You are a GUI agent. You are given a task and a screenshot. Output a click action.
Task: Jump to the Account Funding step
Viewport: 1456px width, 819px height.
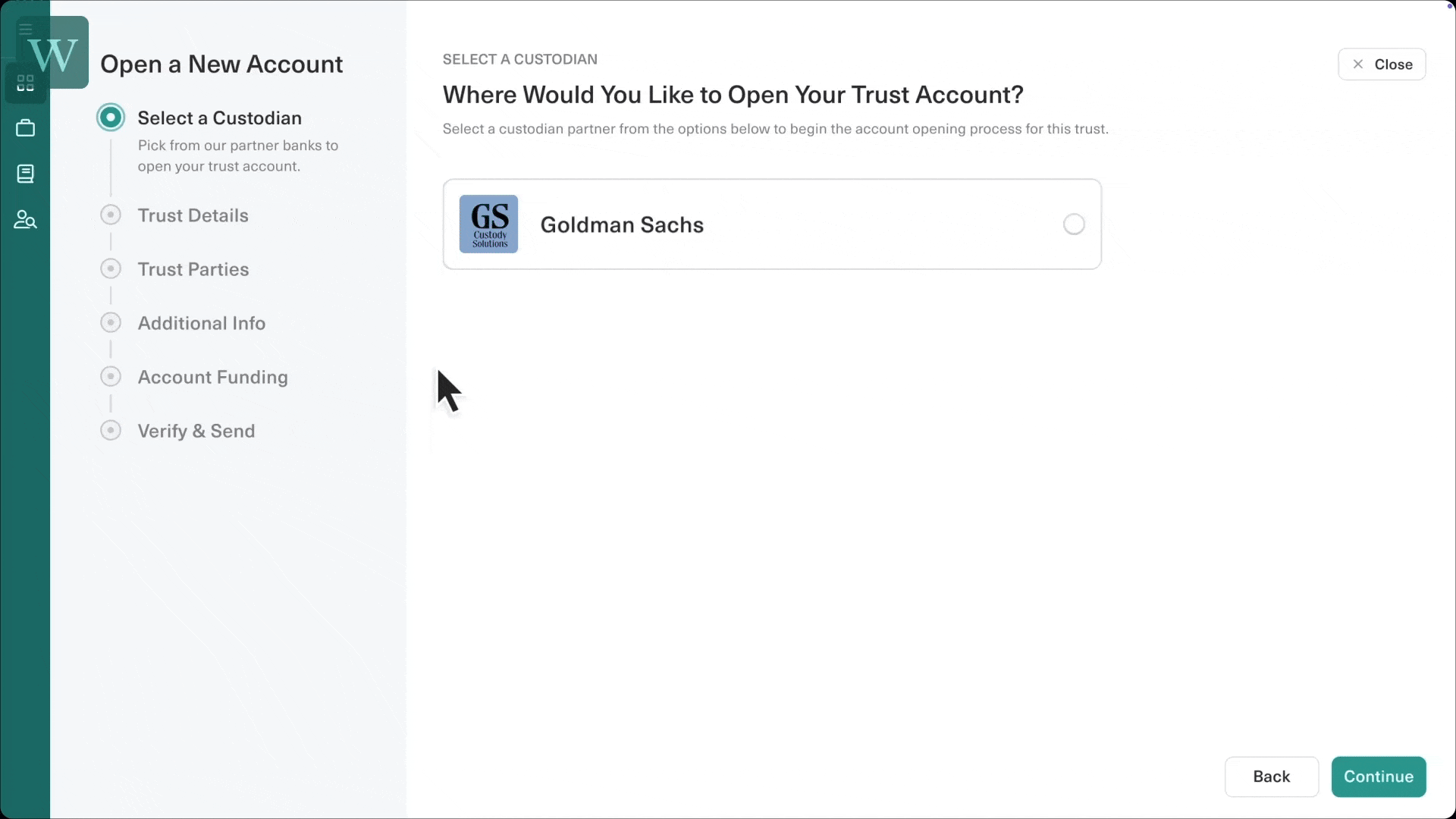click(212, 377)
